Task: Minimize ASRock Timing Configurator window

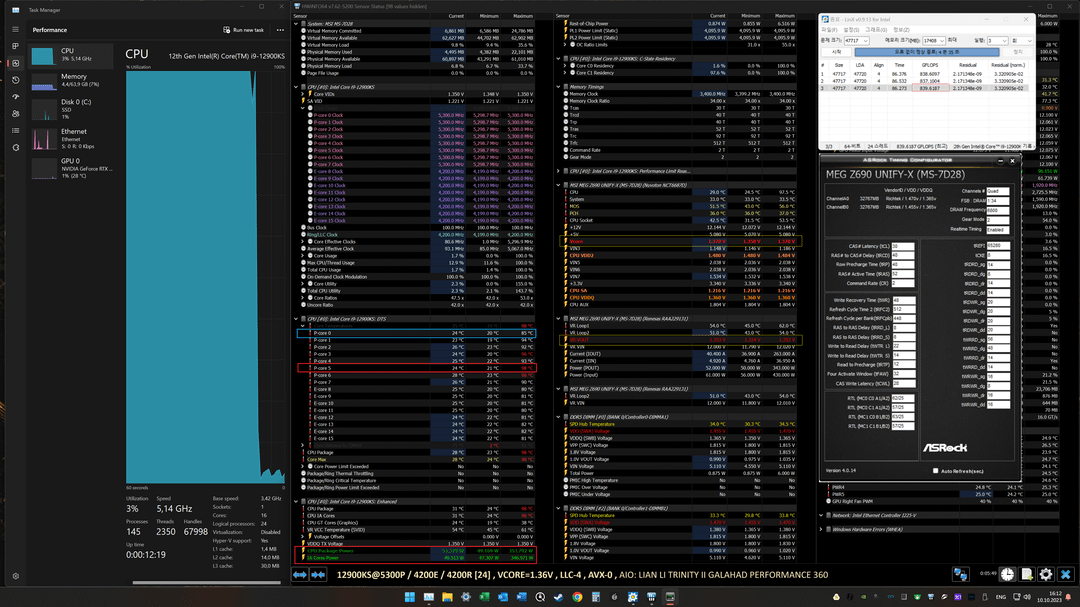Action: point(1000,161)
